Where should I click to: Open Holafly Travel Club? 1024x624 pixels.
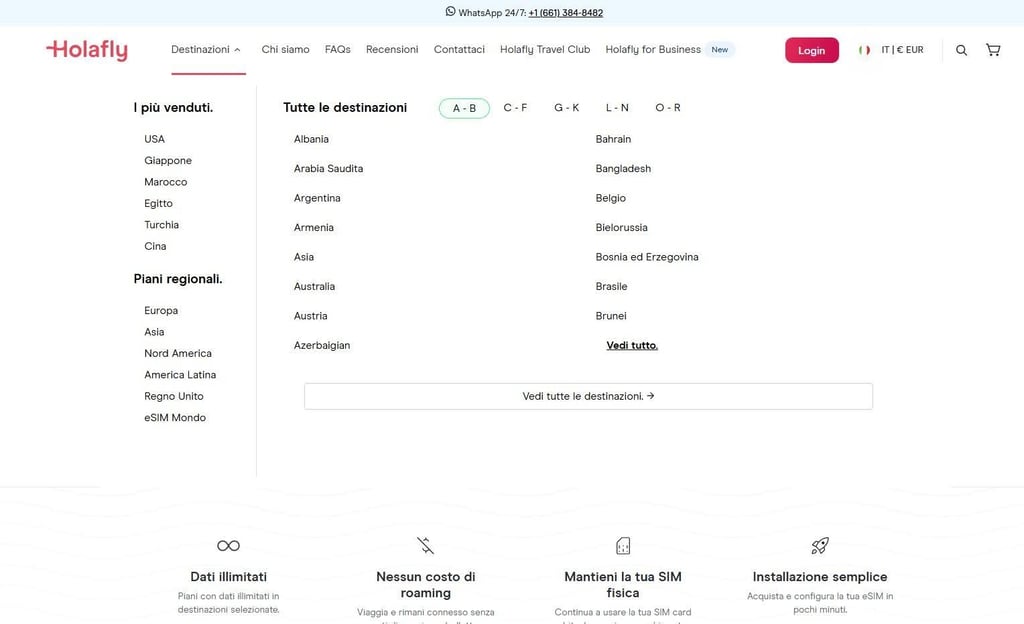pos(545,50)
